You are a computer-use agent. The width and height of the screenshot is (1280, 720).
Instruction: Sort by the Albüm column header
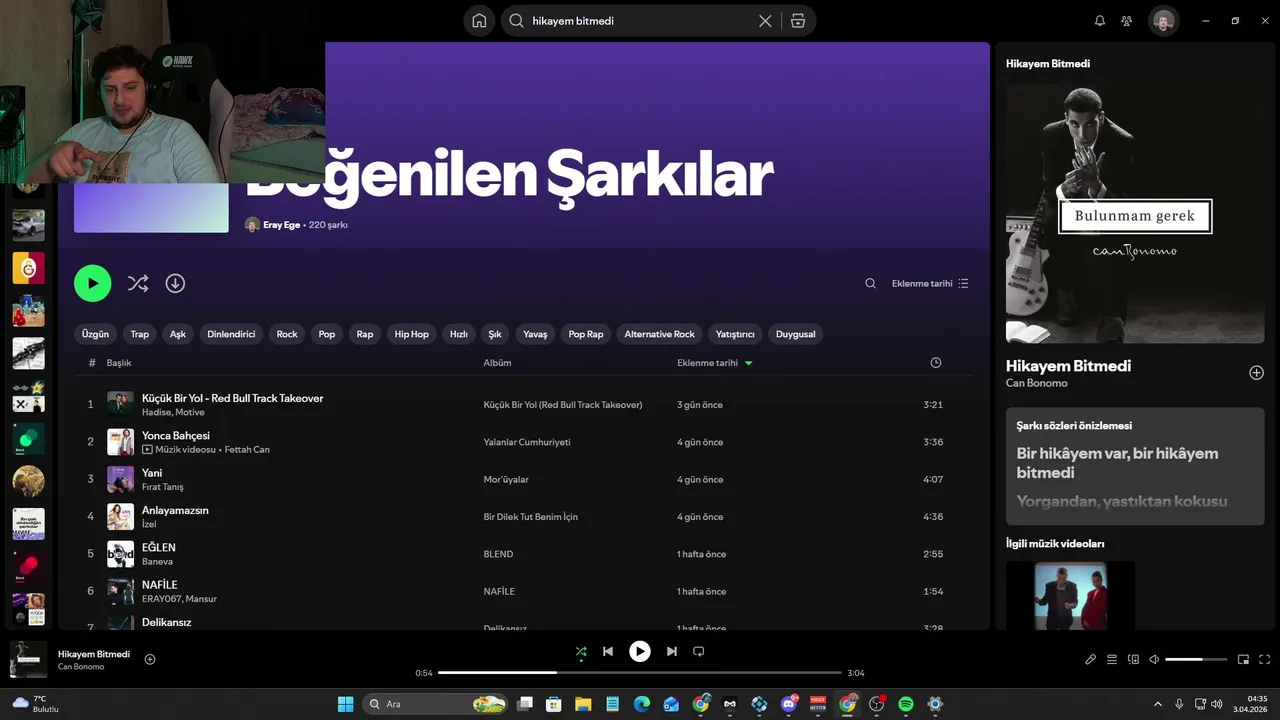pos(497,363)
